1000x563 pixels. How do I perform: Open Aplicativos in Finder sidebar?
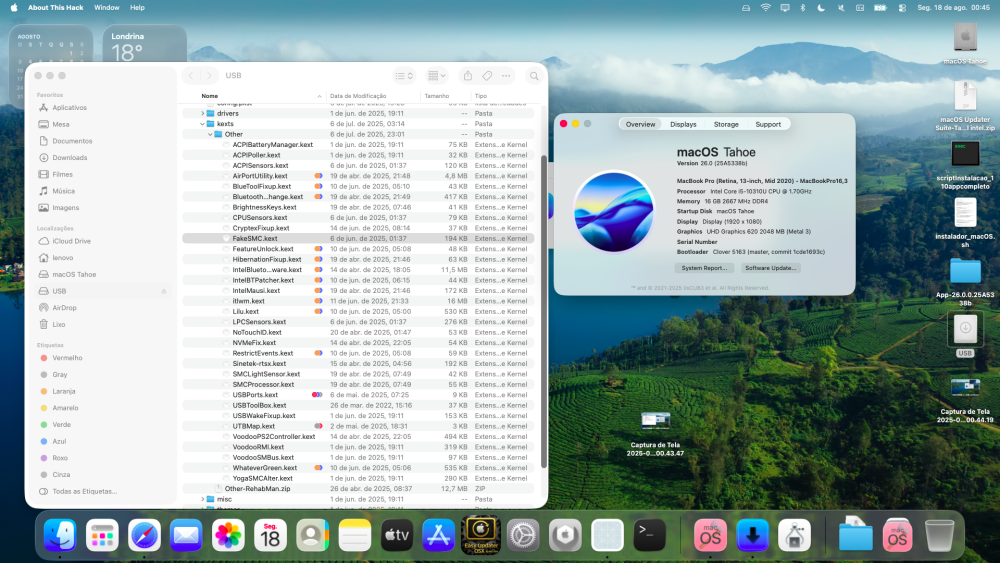coord(69,108)
